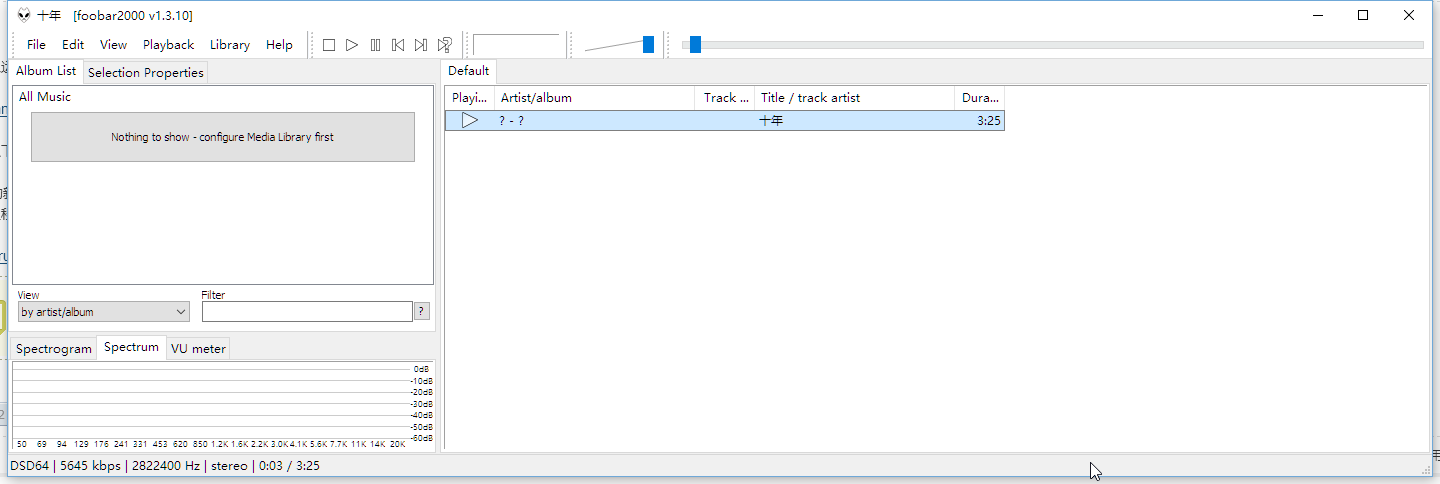Click the Play button in toolbar
This screenshot has width=1440, height=484.
pos(352,45)
